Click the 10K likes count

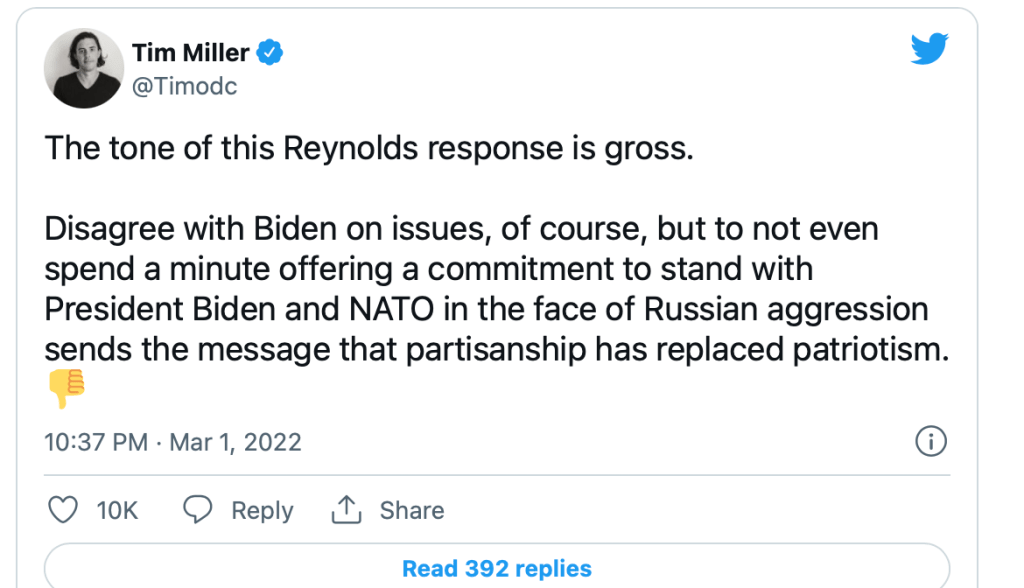[117, 510]
